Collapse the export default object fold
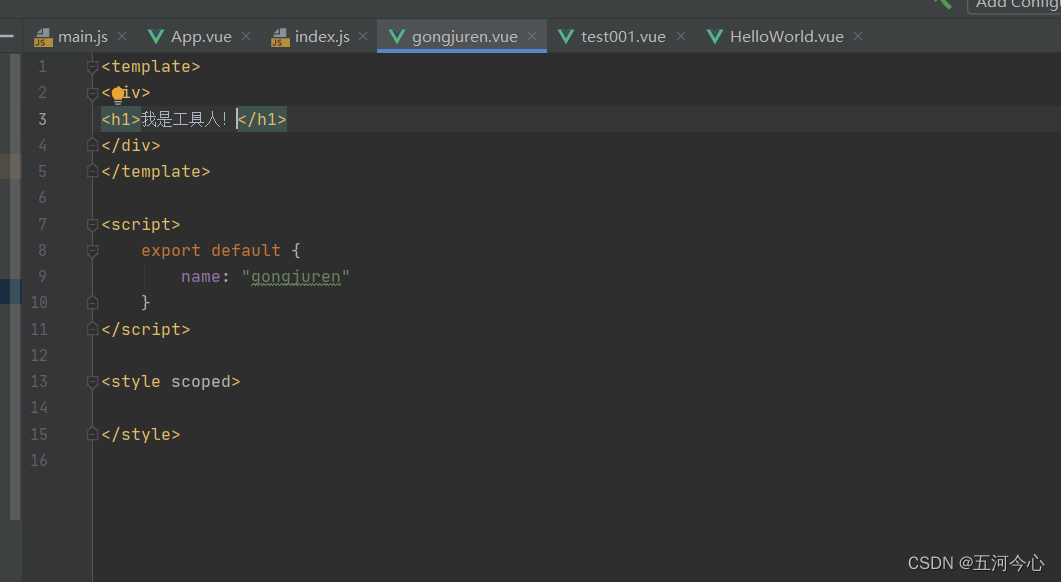 pyautogui.click(x=93, y=250)
